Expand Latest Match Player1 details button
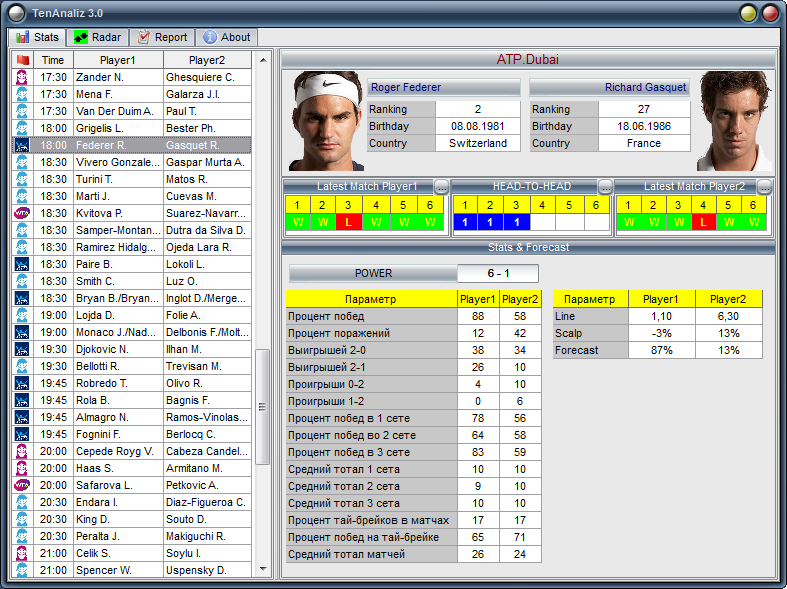The image size is (787, 589). pyautogui.click(x=441, y=187)
